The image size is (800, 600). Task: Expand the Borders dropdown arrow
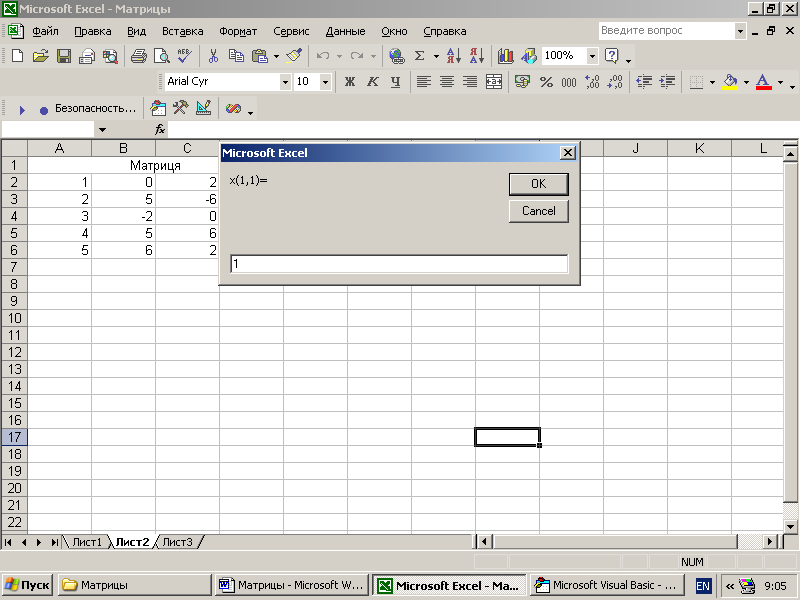[712, 82]
